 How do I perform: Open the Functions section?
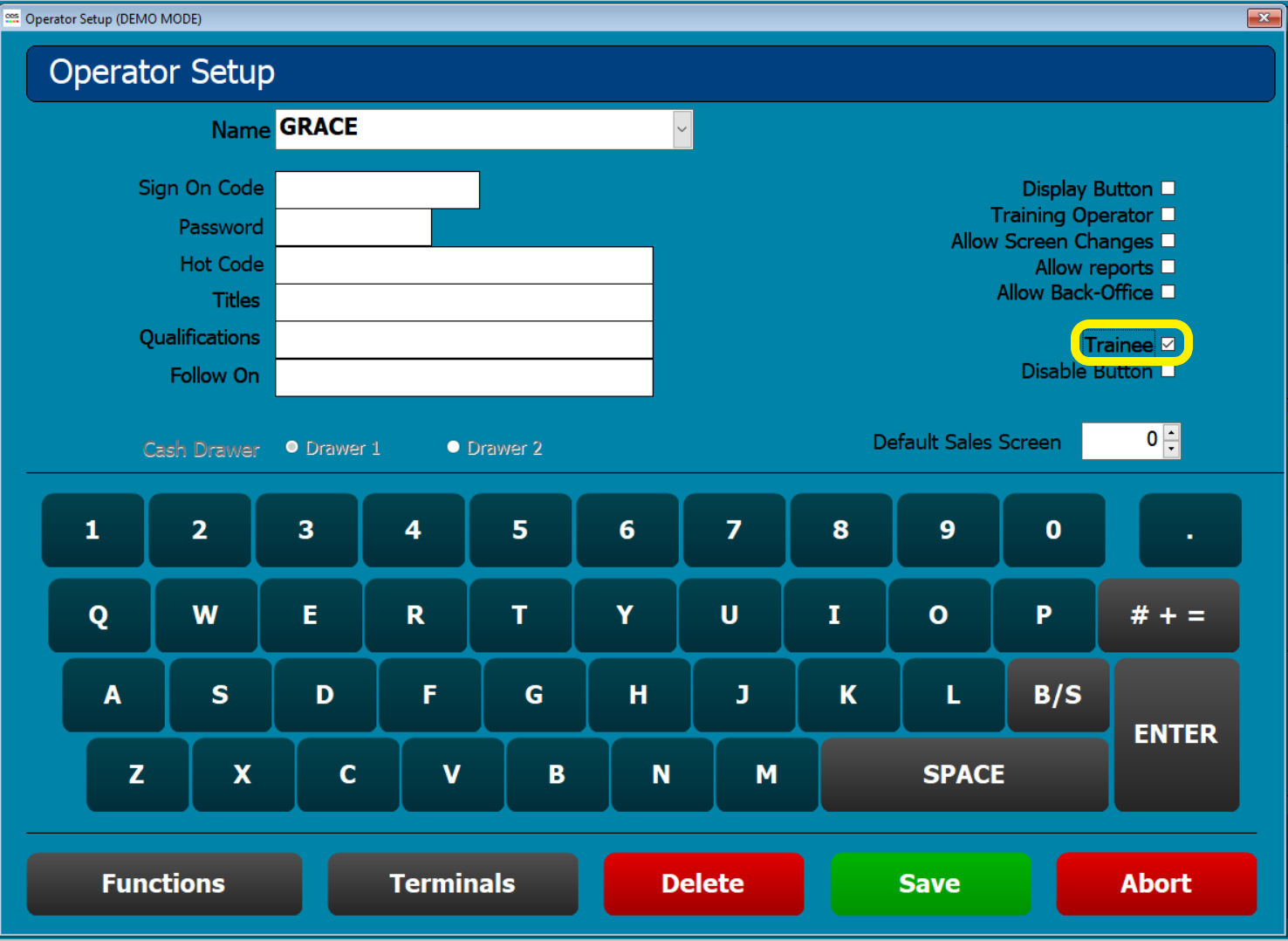(x=164, y=883)
